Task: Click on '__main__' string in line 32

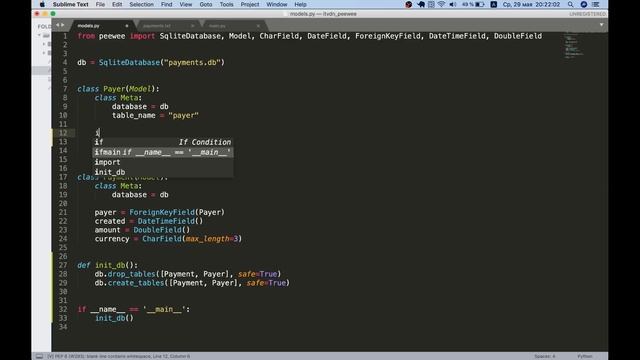Action: (164, 309)
